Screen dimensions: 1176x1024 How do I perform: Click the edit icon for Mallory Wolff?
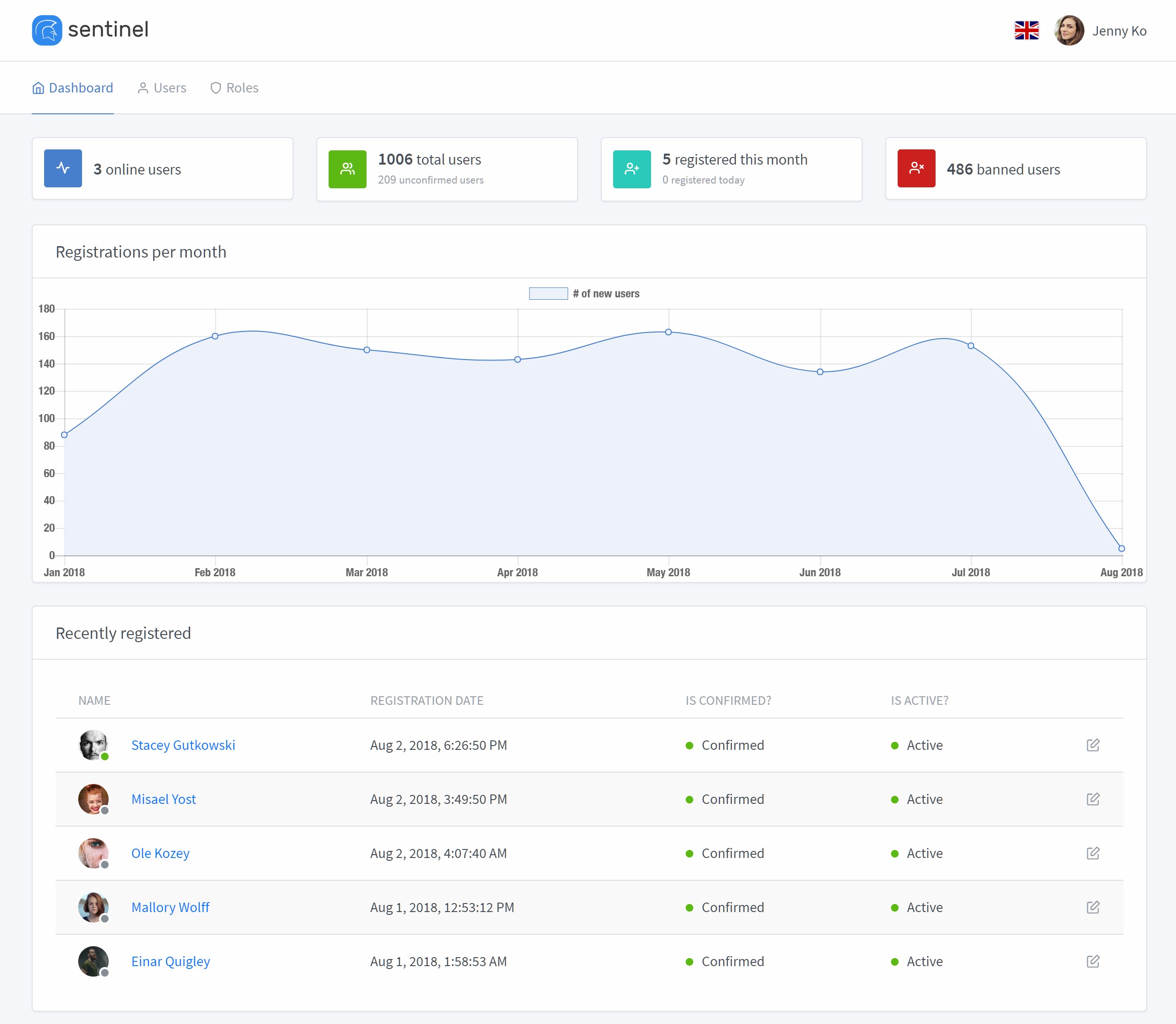pos(1093,907)
